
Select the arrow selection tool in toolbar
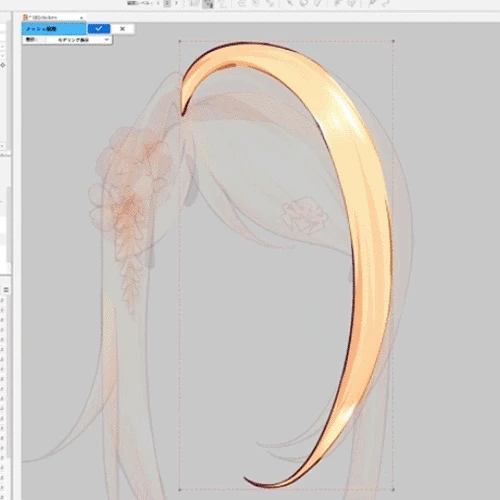pyautogui.click(x=290, y=3)
